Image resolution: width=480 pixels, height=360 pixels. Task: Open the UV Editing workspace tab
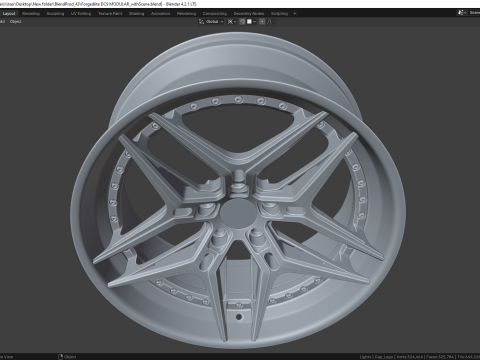pyautogui.click(x=81, y=14)
